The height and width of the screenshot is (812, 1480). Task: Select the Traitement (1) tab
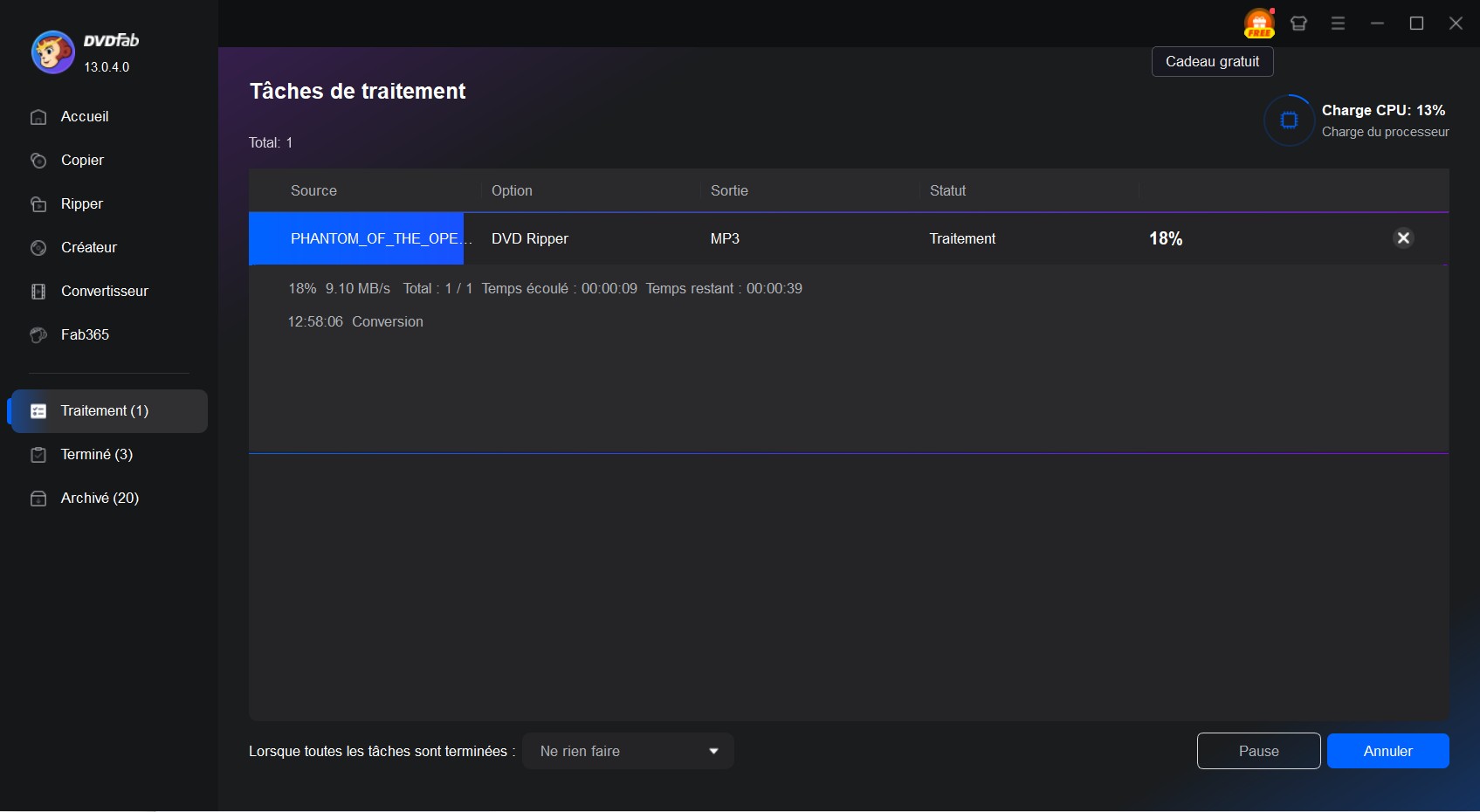coord(104,411)
